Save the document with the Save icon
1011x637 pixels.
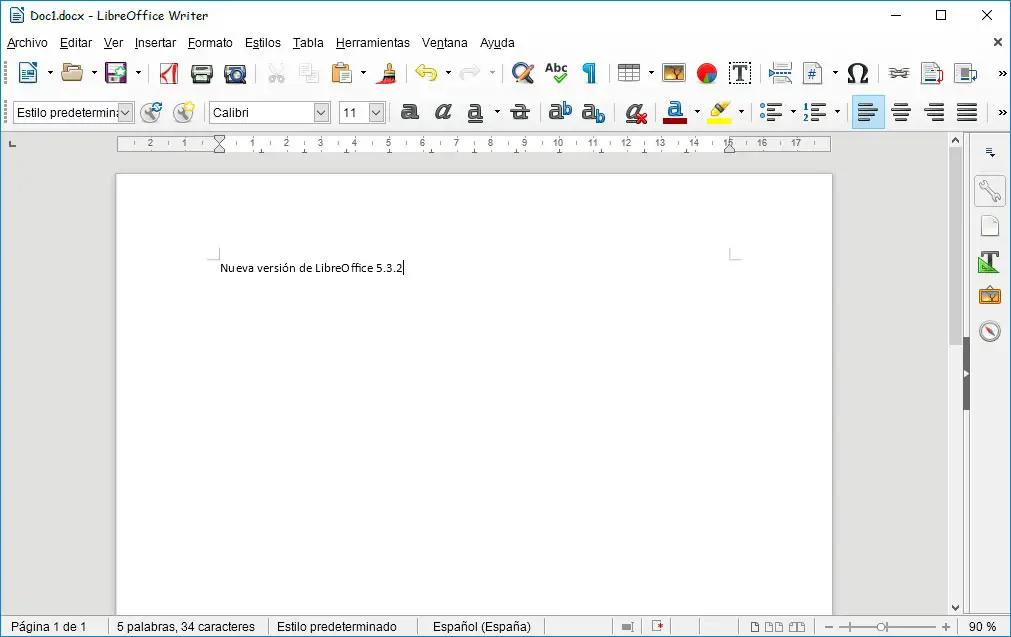(x=116, y=73)
